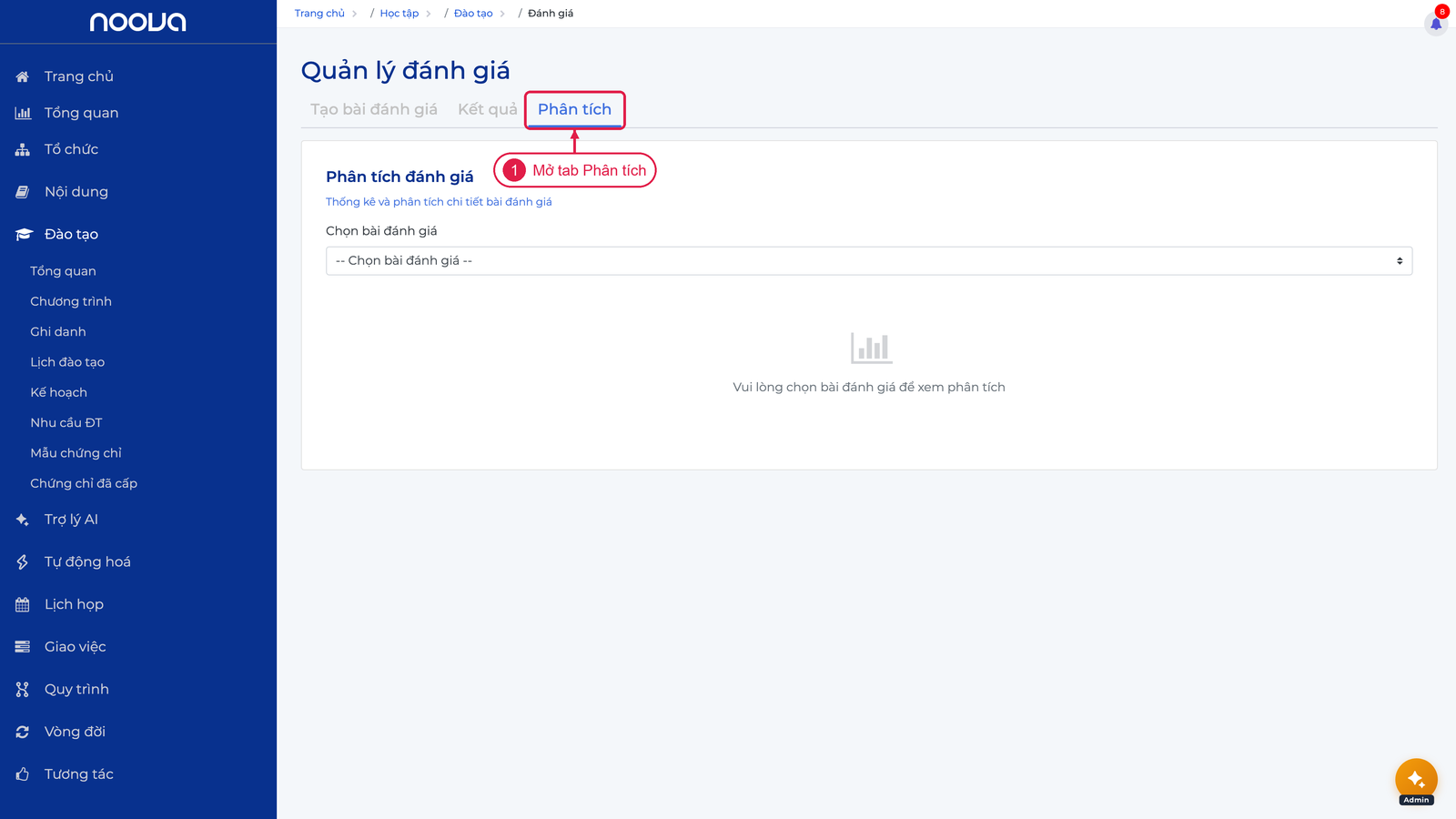This screenshot has width=1456, height=819.
Task: Click the Noova logo
Action: 137,22
